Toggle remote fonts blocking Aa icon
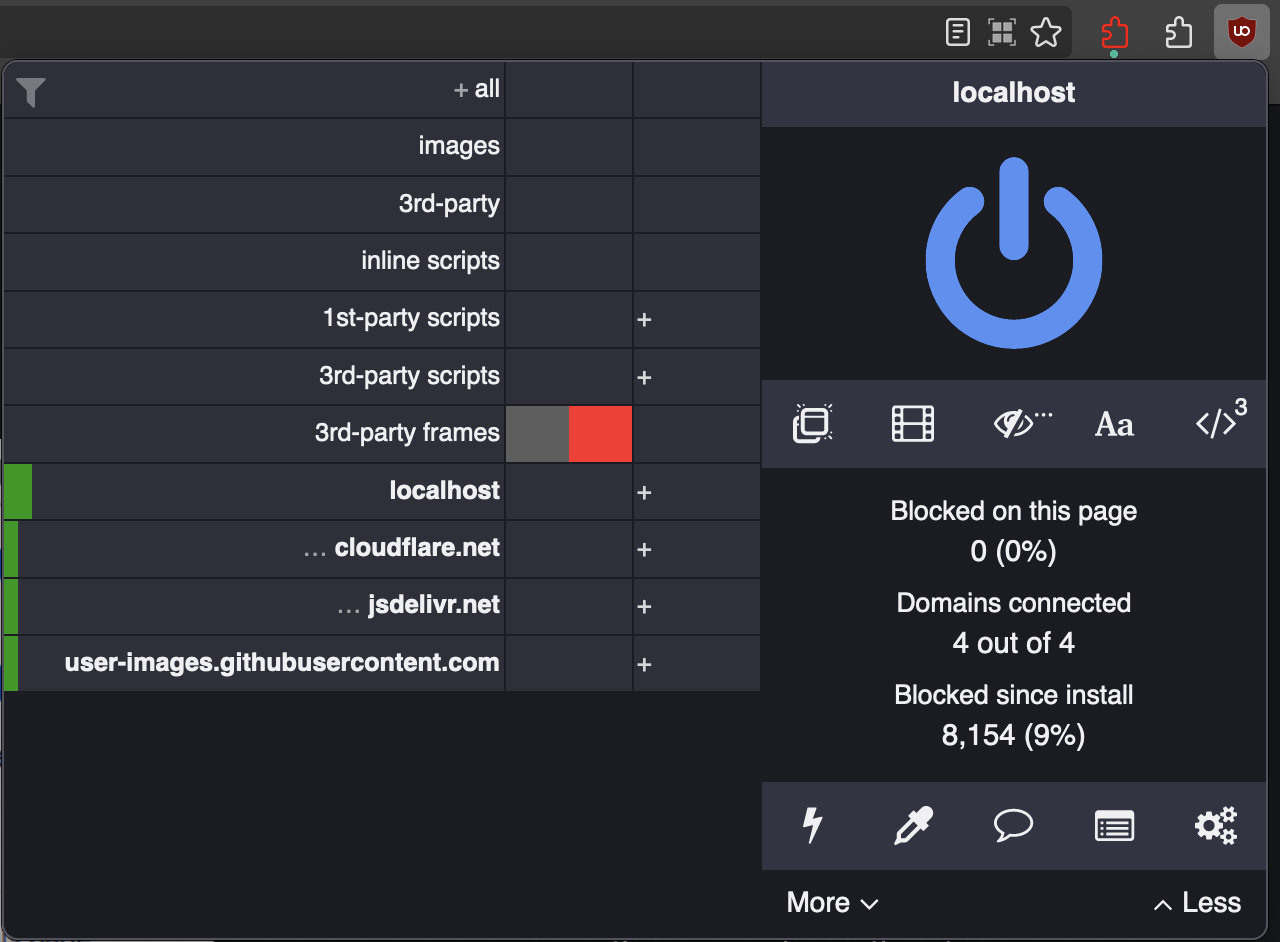Viewport: 1280px width, 942px height. point(1114,424)
